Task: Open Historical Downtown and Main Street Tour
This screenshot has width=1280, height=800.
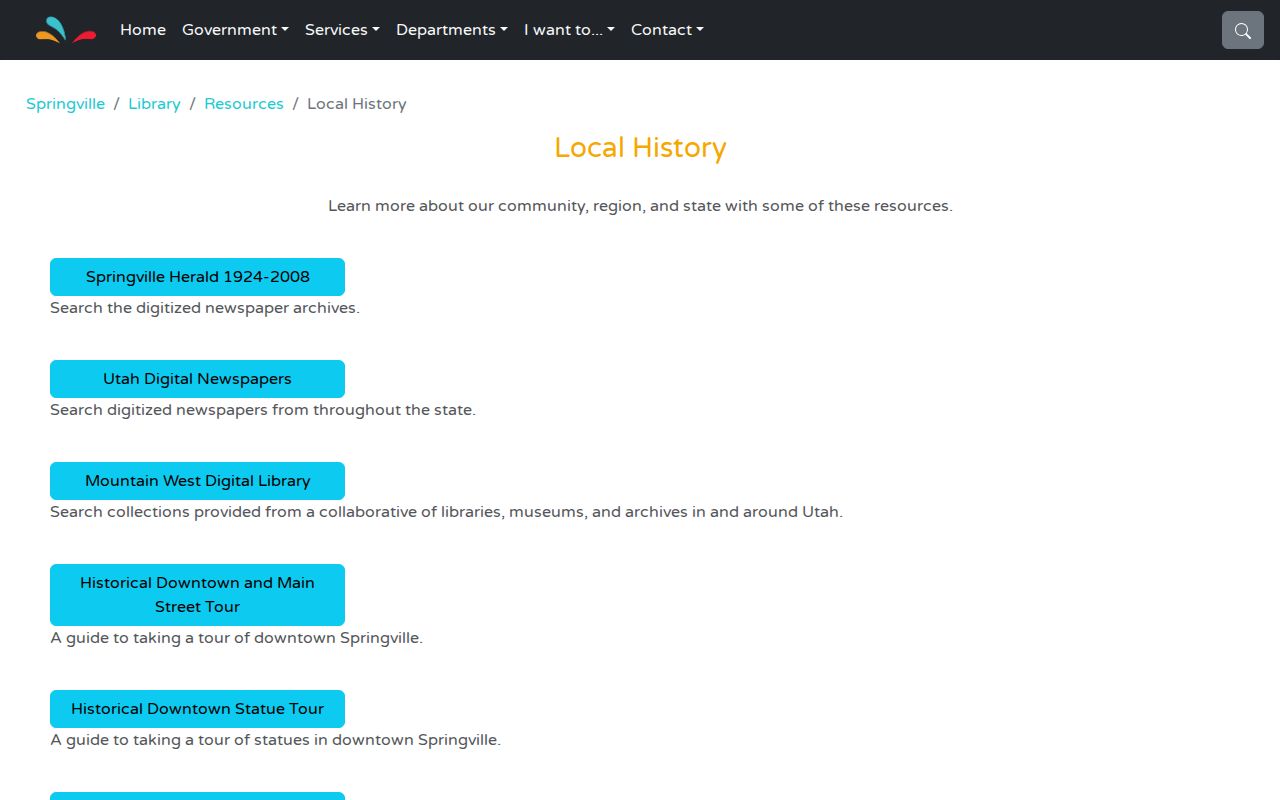Action: tap(197, 595)
